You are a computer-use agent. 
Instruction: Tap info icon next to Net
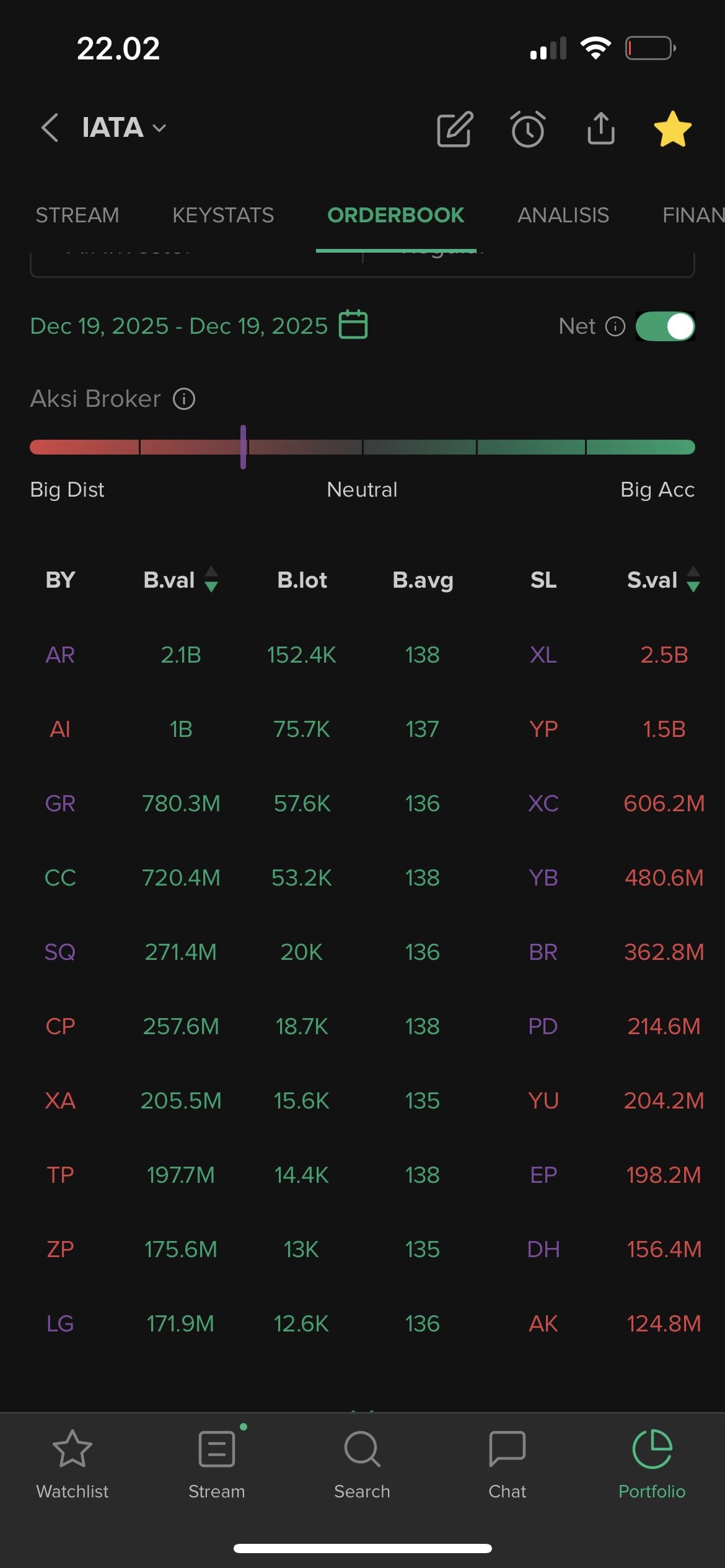point(615,326)
